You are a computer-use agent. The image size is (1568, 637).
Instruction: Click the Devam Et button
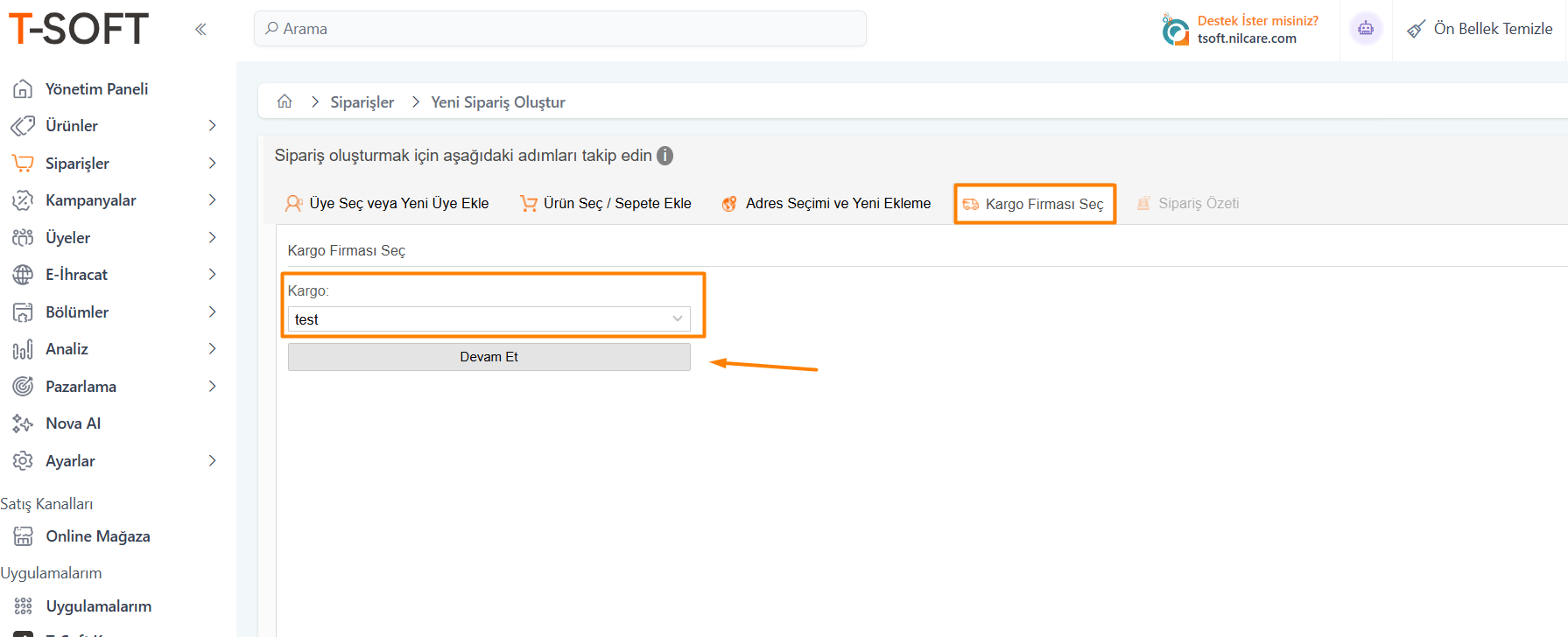(489, 357)
